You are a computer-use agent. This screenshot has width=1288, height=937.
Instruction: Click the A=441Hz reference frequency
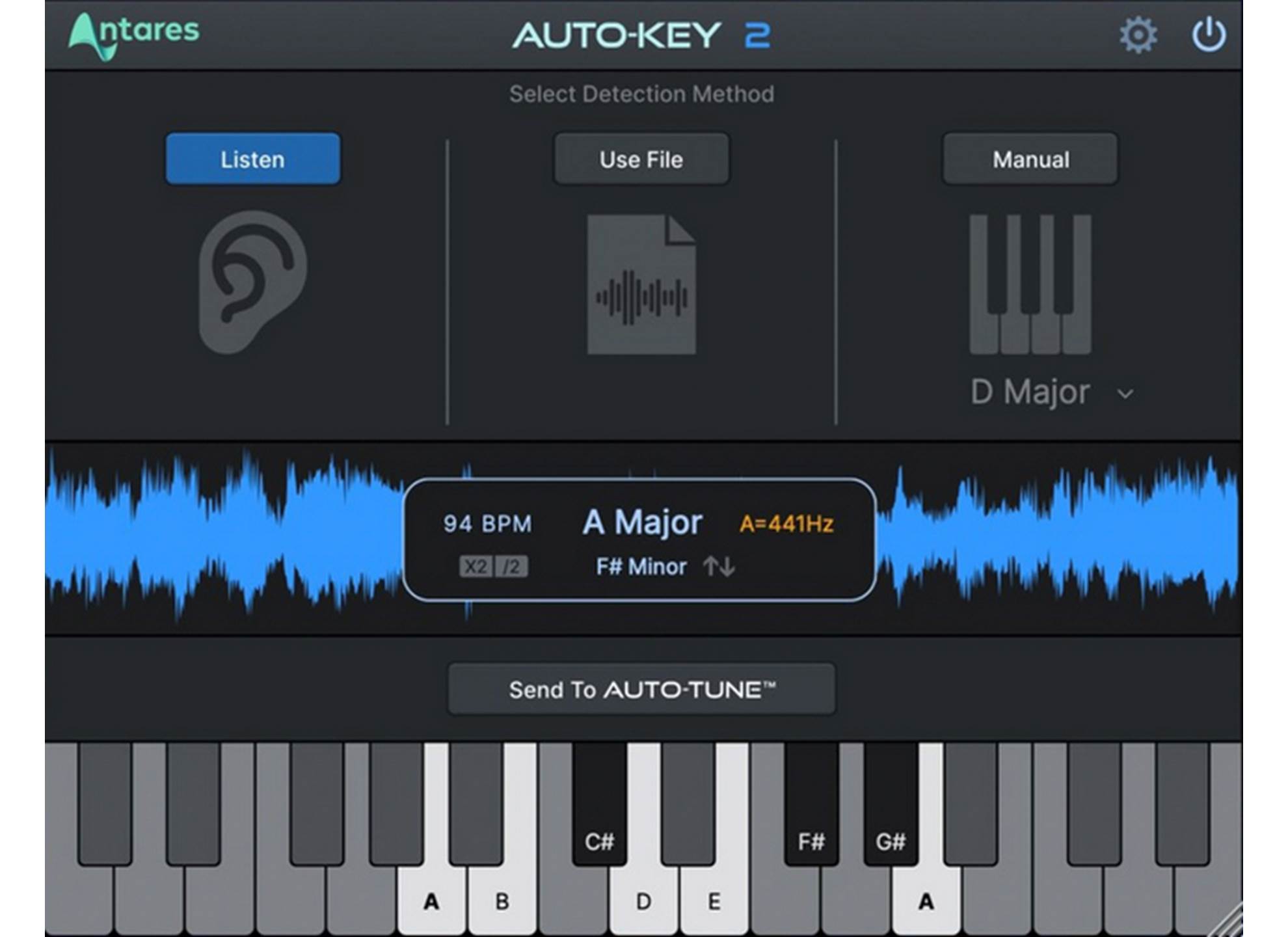coord(786,524)
